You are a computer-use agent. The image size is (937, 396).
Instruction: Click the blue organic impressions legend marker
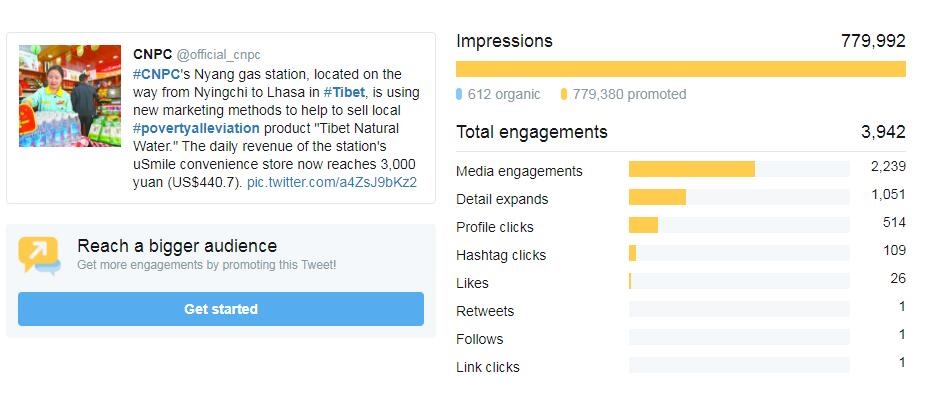pyautogui.click(x=459, y=94)
